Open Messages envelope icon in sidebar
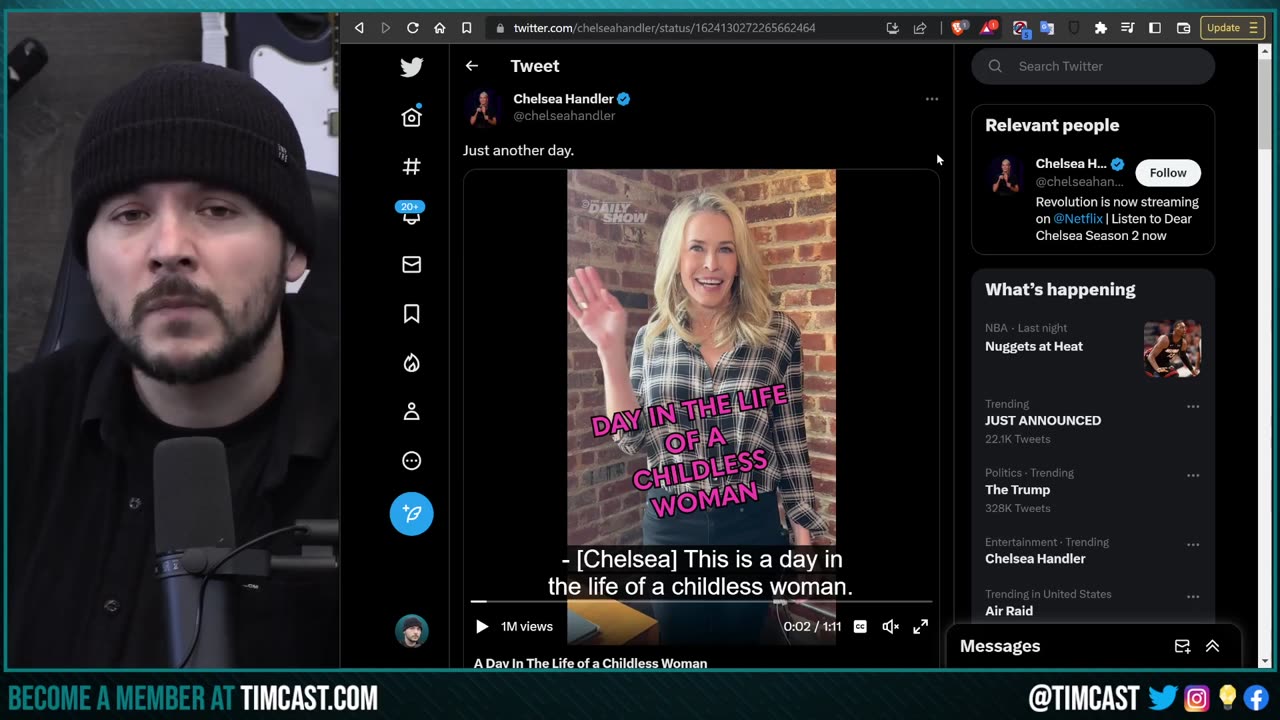This screenshot has height=720, width=1280. point(411,264)
